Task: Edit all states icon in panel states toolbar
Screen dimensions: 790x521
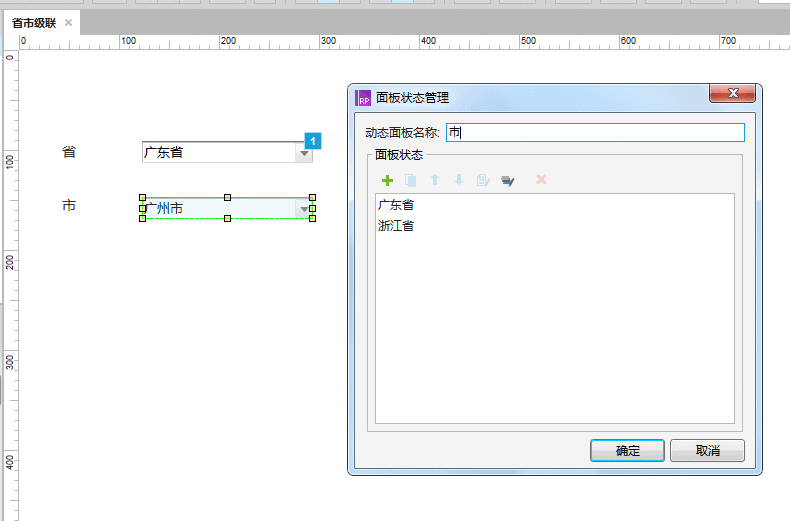Action: pyautogui.click(x=507, y=180)
